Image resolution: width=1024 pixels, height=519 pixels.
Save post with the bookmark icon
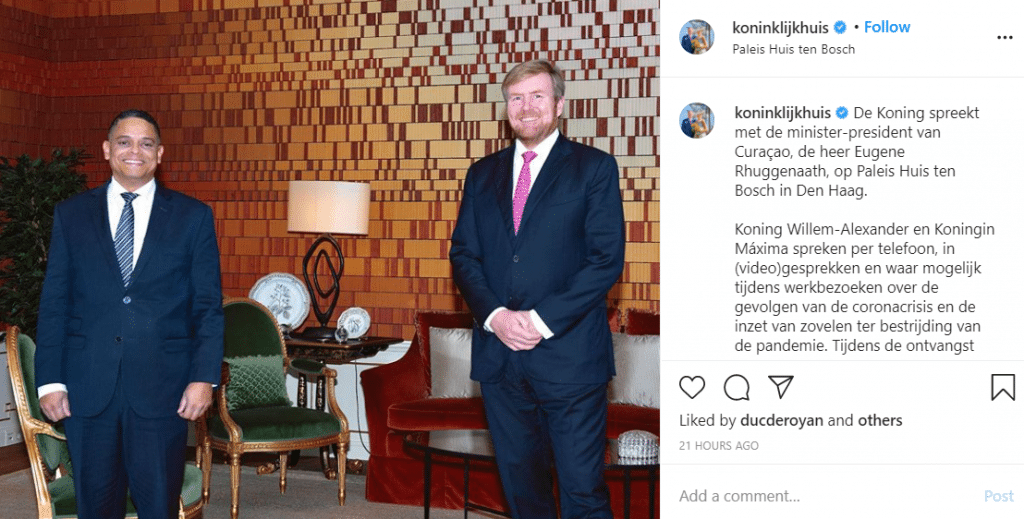coord(1002,387)
